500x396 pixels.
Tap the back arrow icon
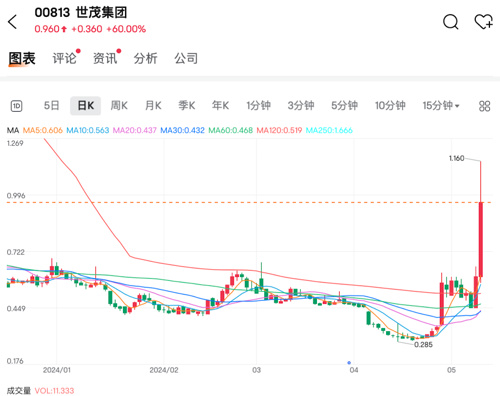coord(12,22)
